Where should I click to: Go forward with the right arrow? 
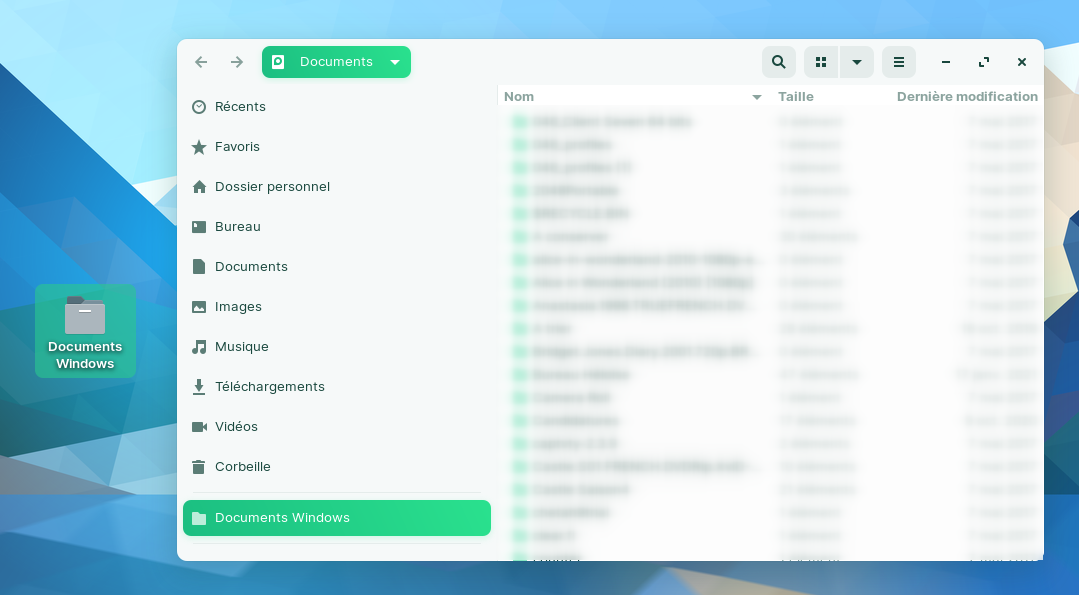click(x=237, y=62)
